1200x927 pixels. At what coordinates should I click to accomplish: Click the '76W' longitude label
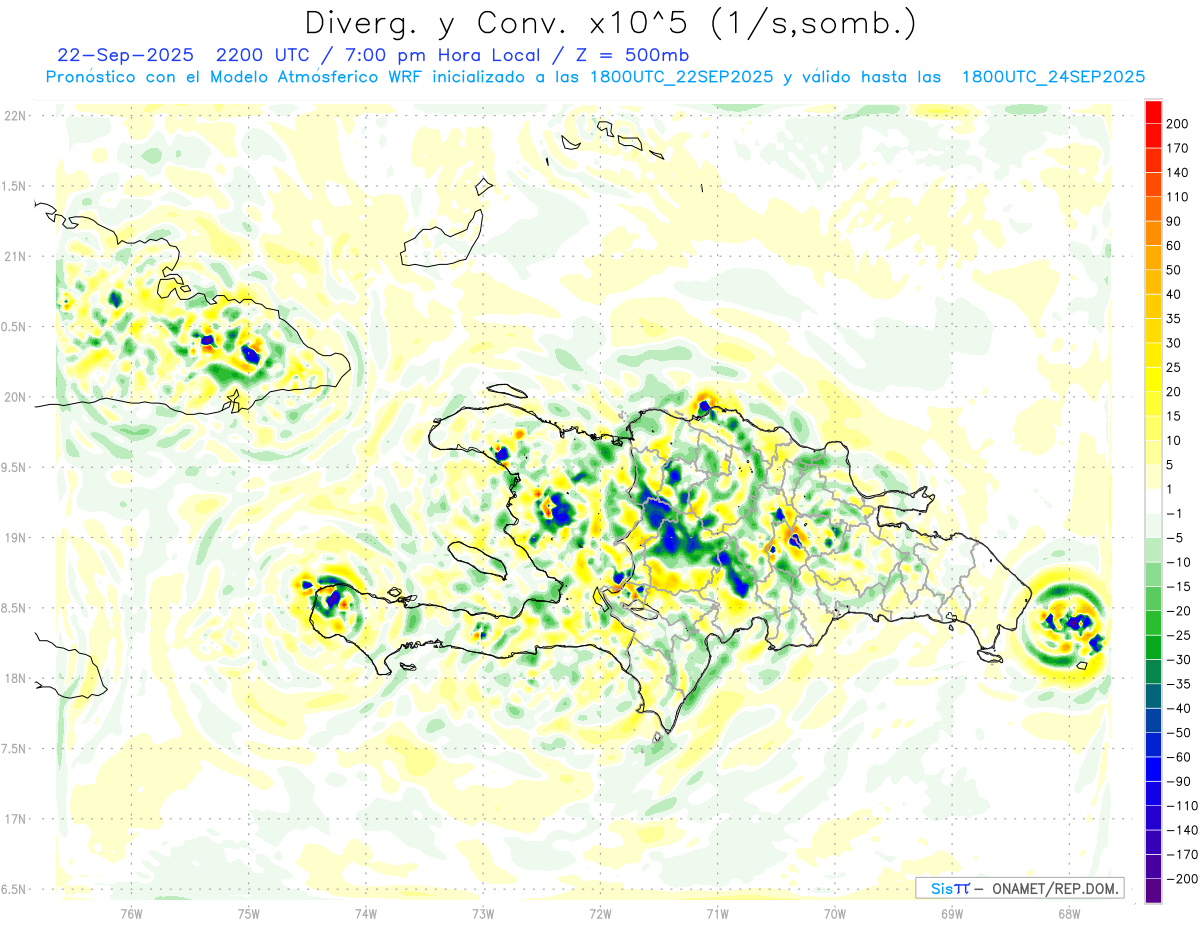click(131, 913)
